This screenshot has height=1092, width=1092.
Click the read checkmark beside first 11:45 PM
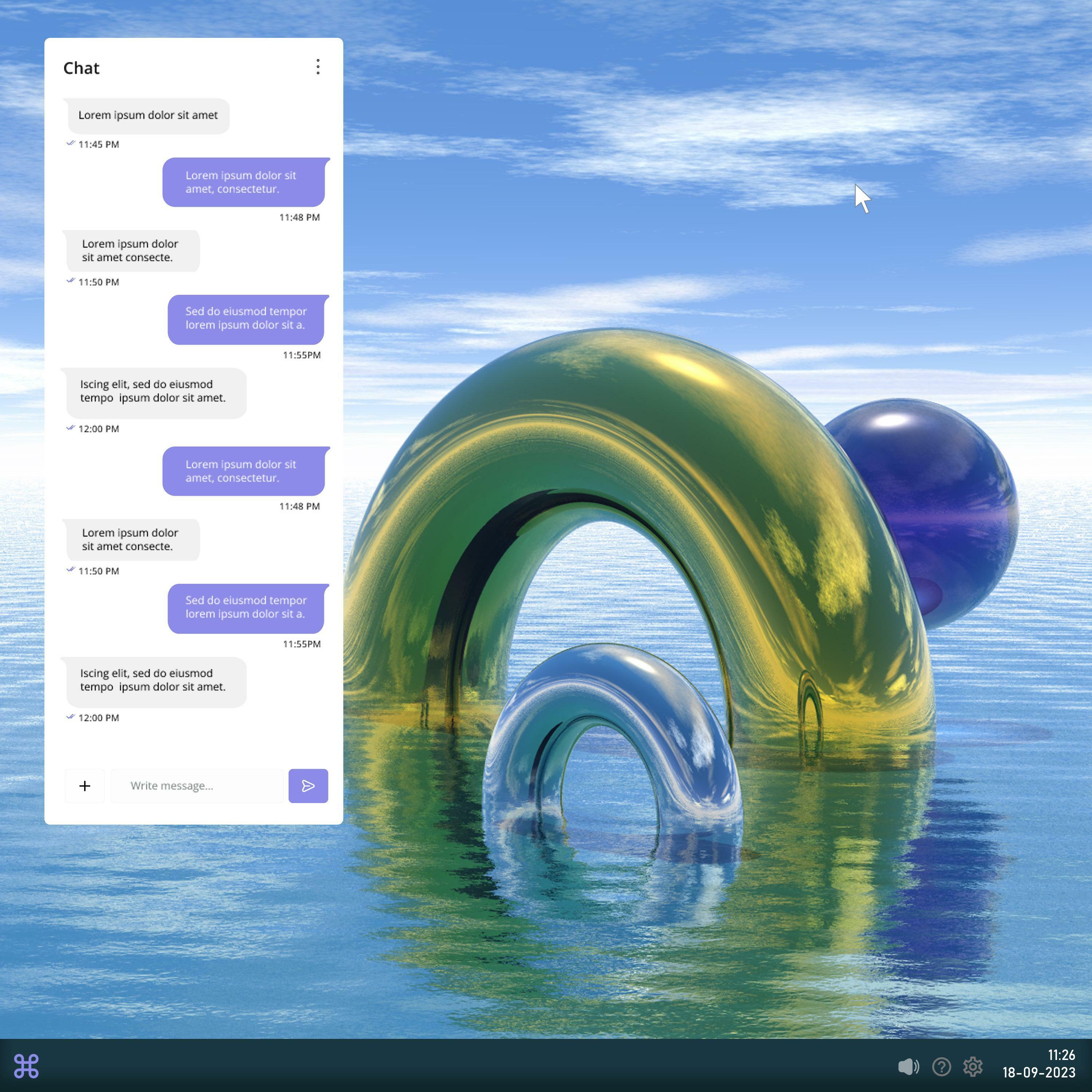71,143
